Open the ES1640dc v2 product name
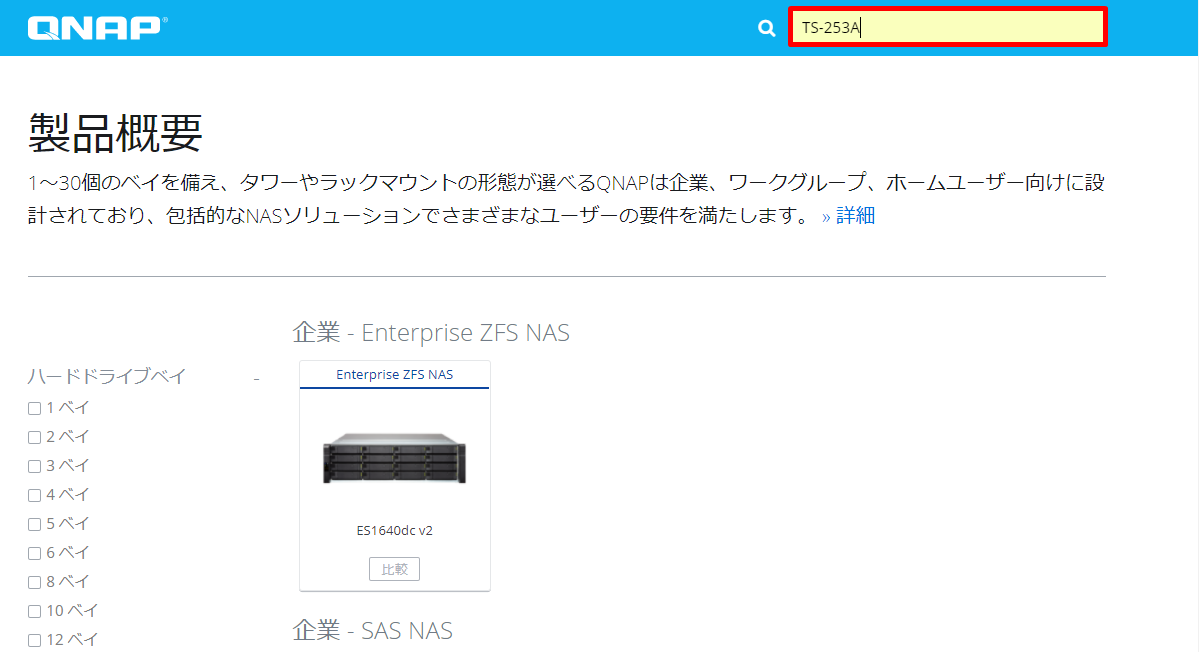The width and height of the screenshot is (1199, 652). pos(395,530)
